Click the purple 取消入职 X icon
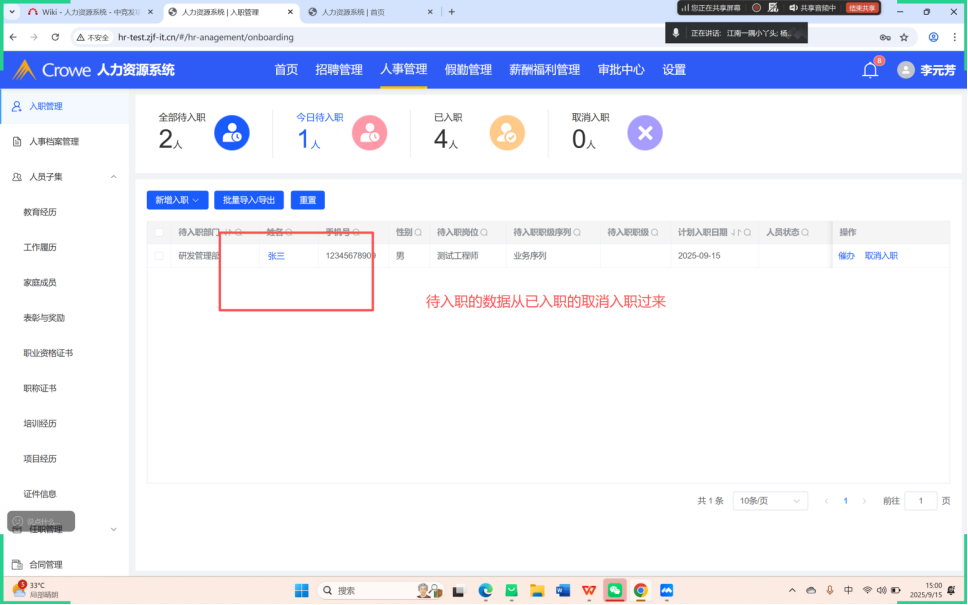 click(644, 133)
